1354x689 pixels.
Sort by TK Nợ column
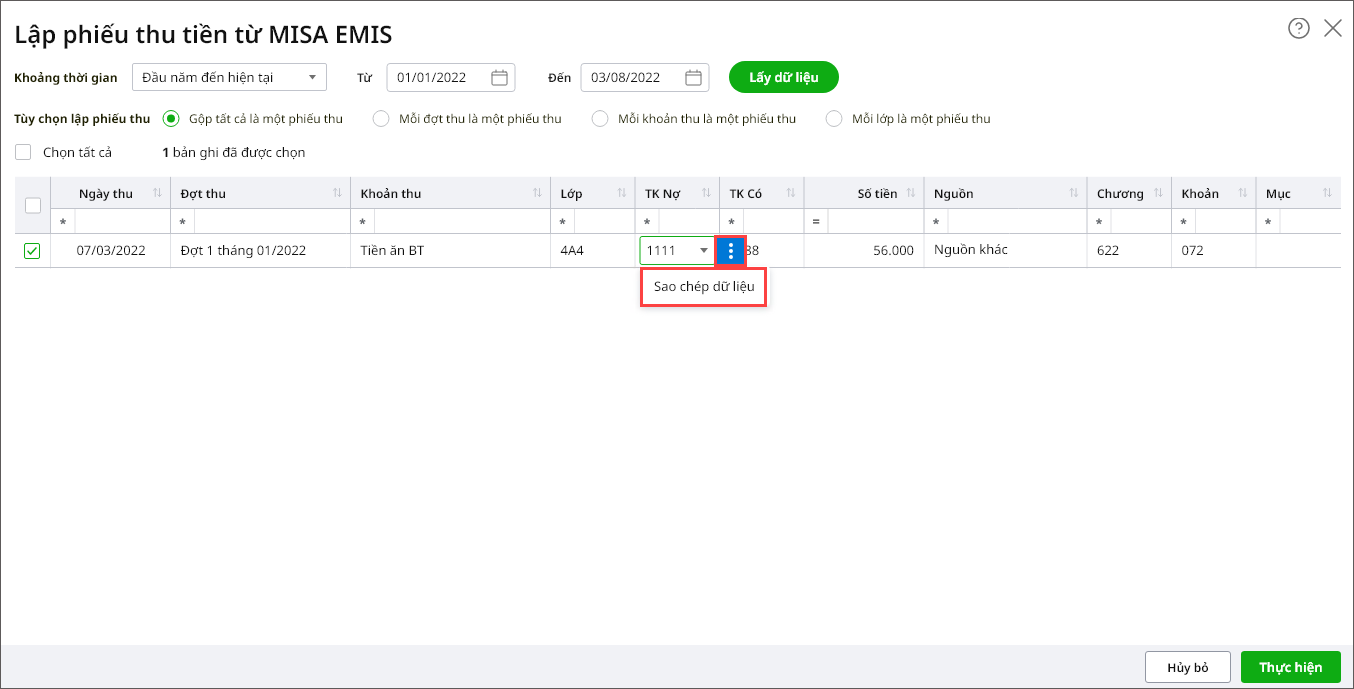click(x=706, y=193)
